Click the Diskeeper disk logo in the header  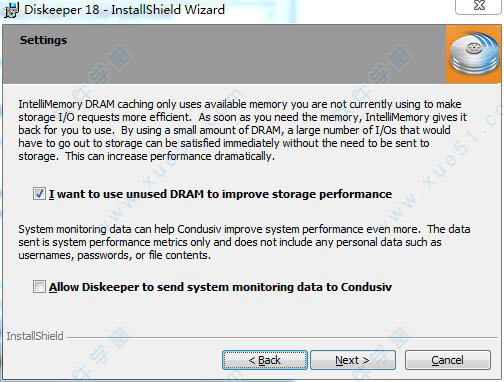tap(473, 55)
